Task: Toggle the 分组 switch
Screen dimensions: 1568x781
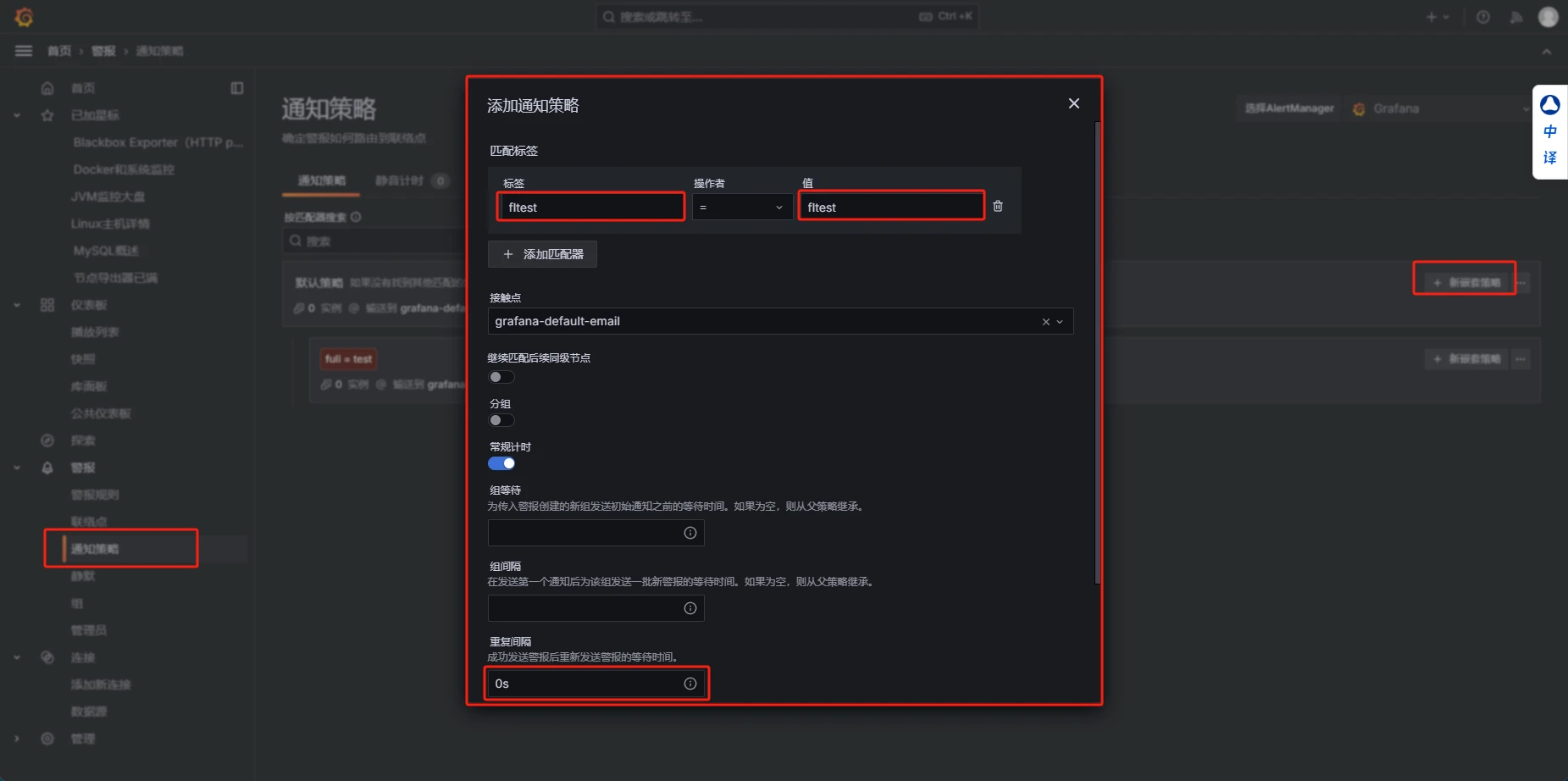Action: point(501,420)
